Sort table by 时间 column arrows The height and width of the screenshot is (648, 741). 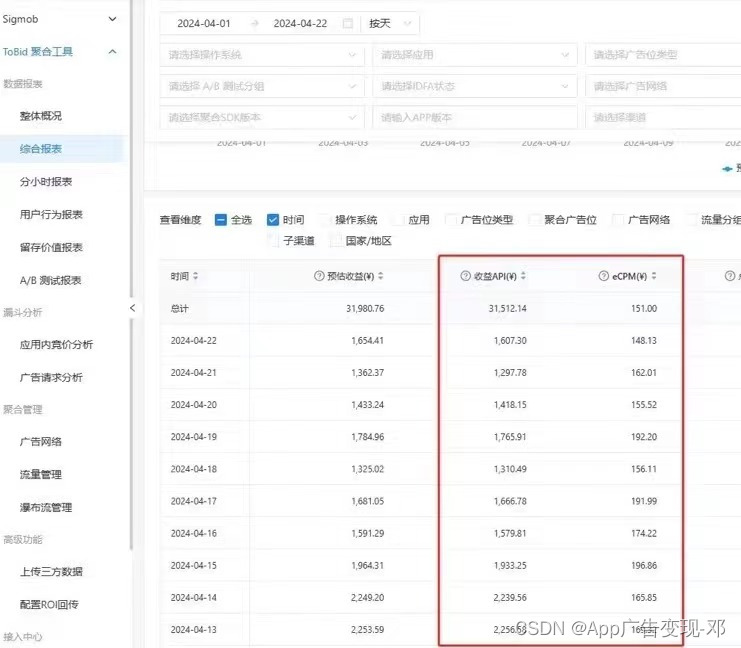click(x=195, y=276)
